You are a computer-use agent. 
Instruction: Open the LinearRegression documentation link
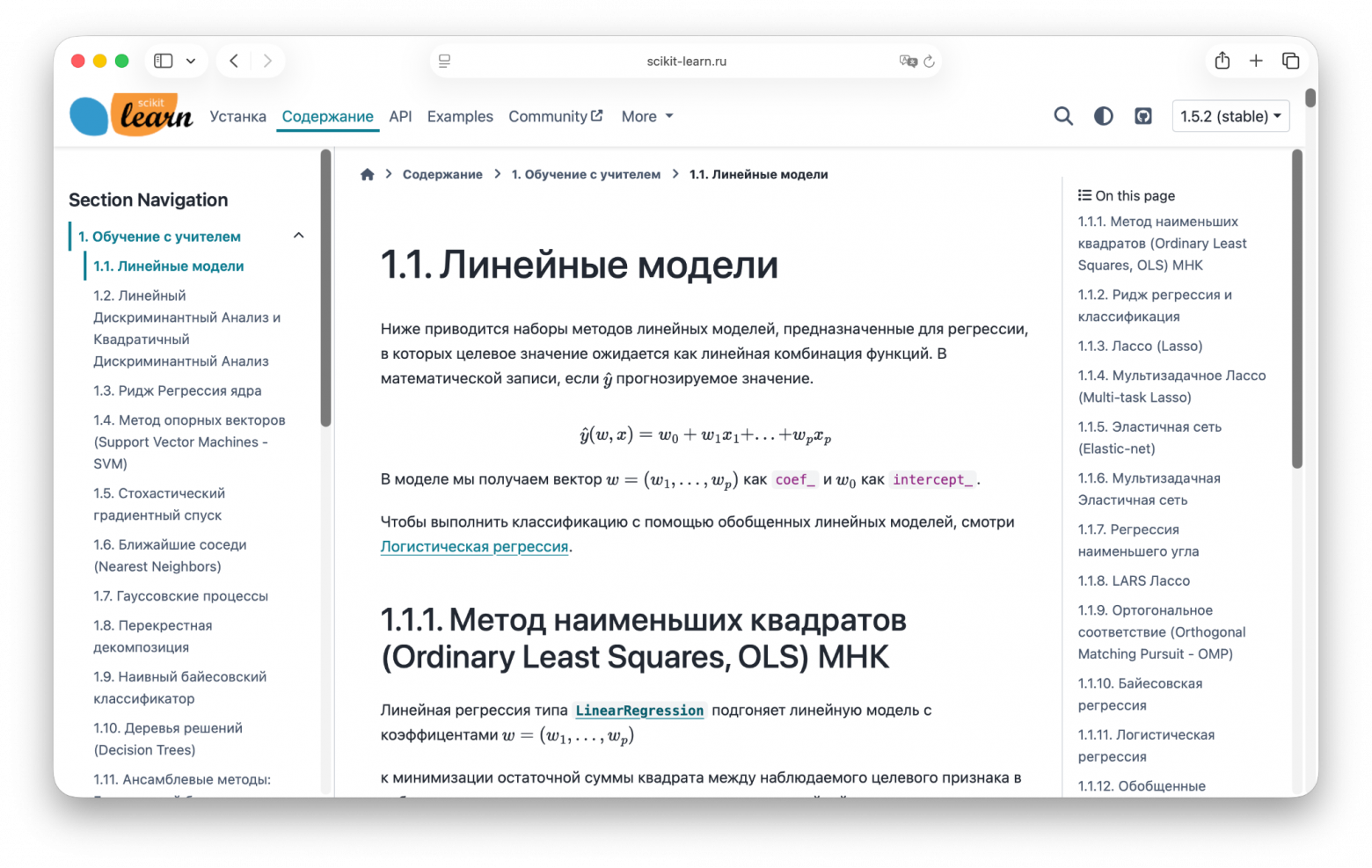pos(639,710)
